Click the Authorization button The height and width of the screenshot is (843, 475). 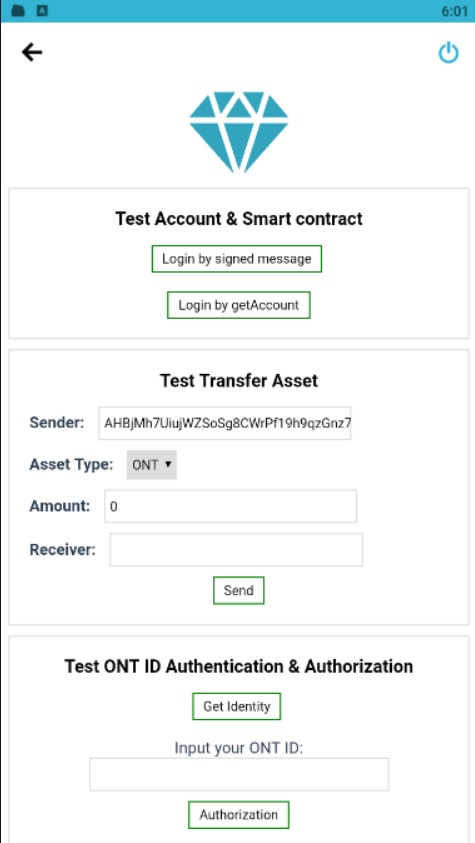tap(239, 815)
